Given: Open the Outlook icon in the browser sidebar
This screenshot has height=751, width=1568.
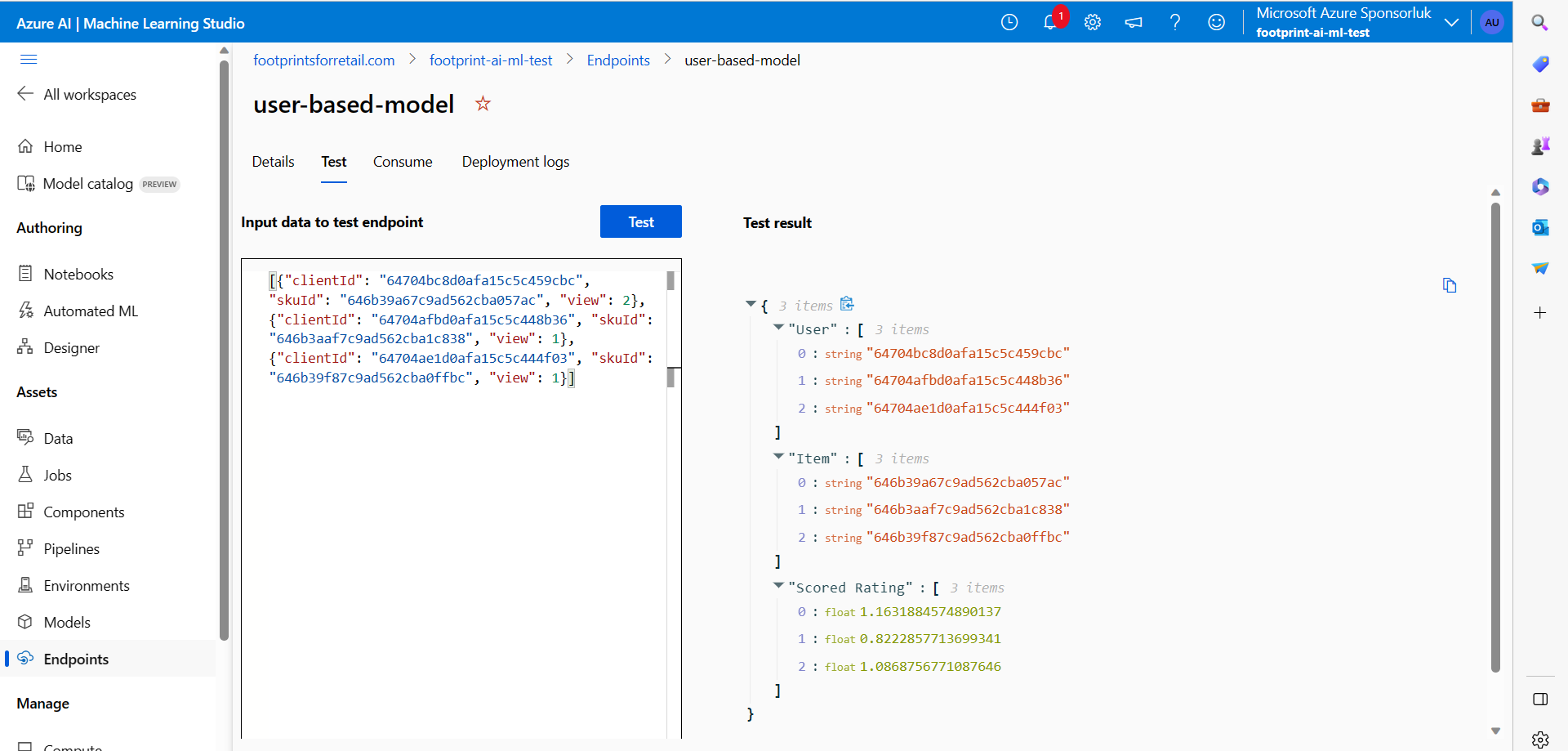Looking at the screenshot, I should pos(1540,227).
